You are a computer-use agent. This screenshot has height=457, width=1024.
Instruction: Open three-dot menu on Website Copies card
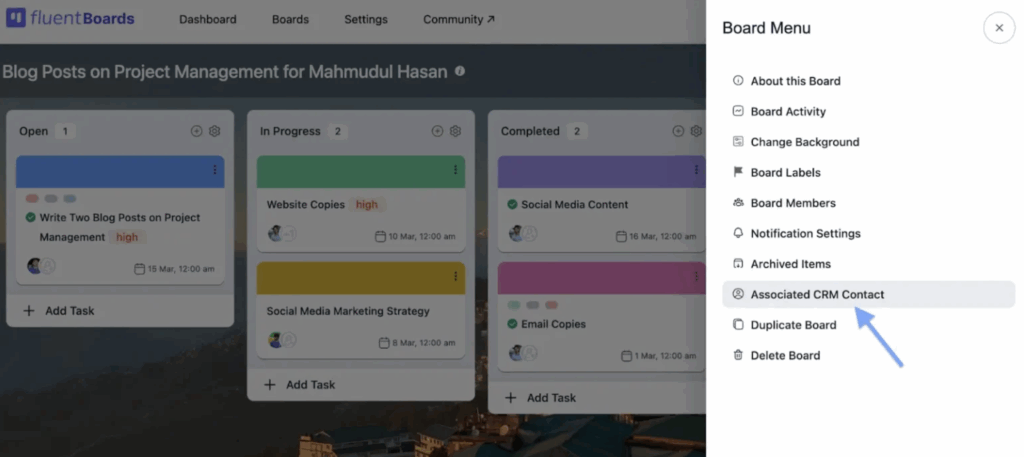455,170
